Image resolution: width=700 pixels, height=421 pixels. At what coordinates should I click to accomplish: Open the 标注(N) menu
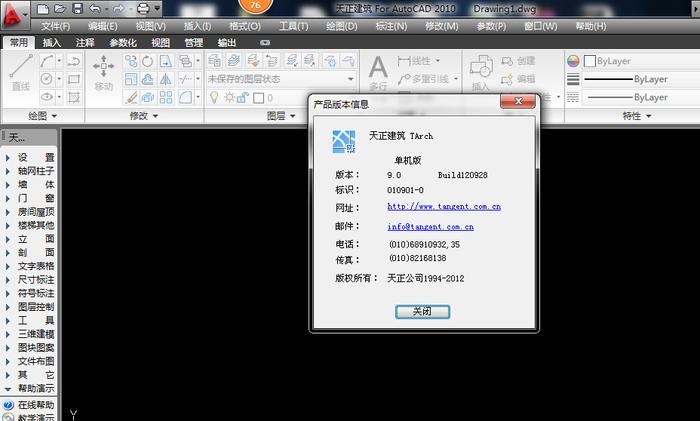[391, 26]
